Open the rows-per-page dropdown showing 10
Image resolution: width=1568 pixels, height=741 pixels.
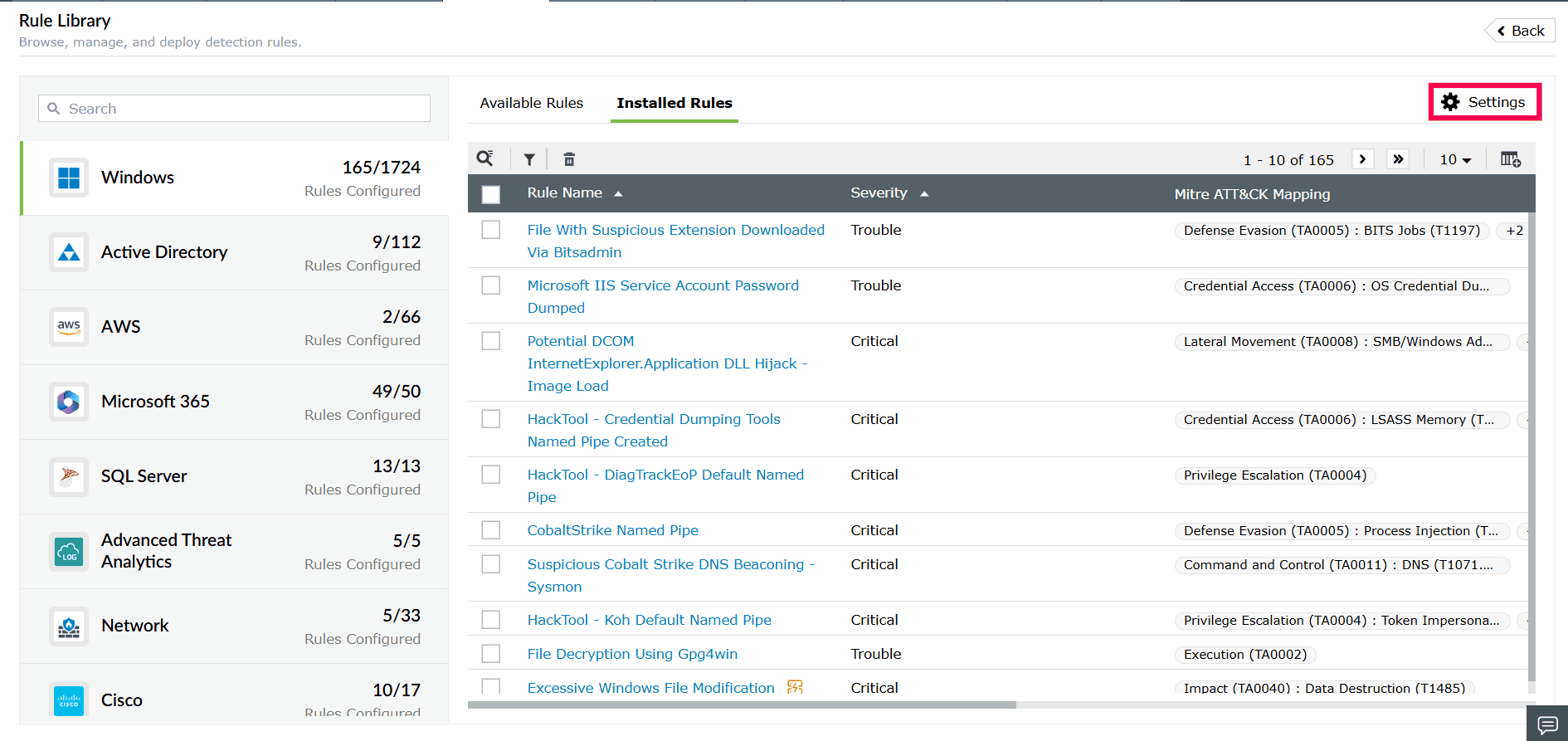point(1455,159)
